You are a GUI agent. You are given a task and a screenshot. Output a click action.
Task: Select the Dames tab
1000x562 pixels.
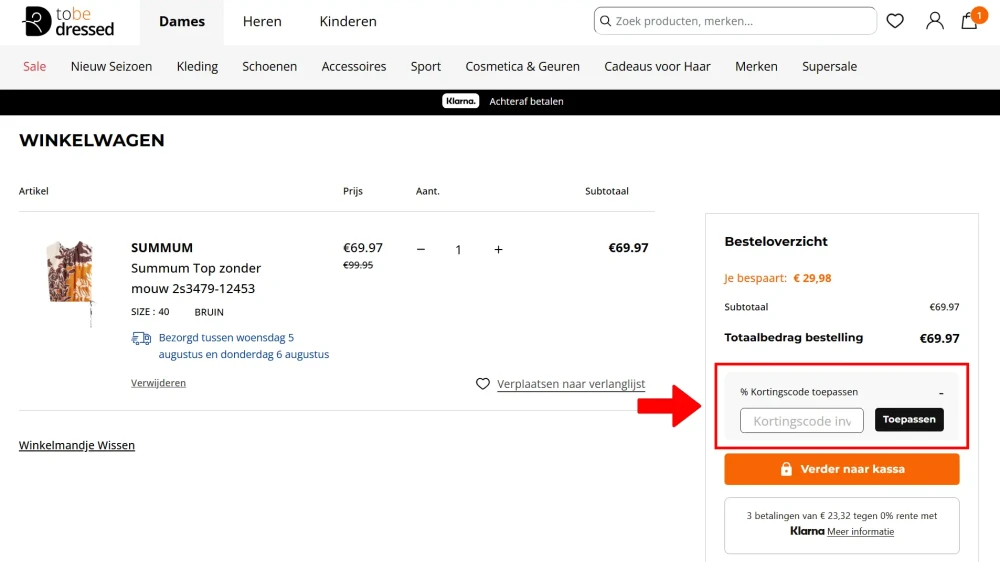[182, 22]
